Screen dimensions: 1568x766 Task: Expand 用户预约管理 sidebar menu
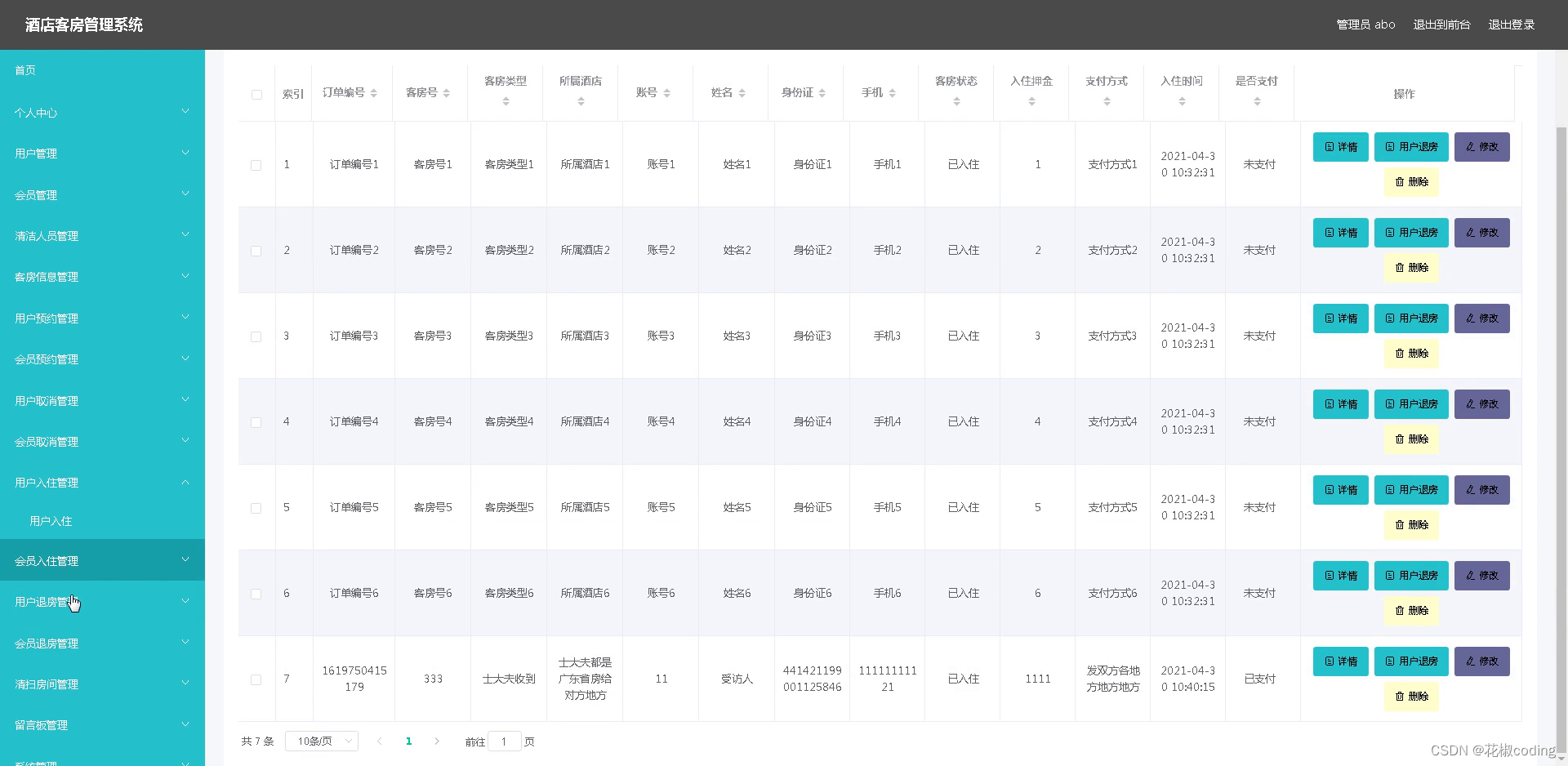[102, 318]
